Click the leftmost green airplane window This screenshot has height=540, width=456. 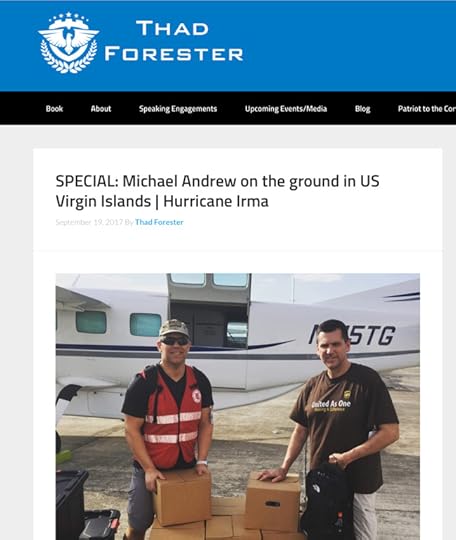(91, 322)
